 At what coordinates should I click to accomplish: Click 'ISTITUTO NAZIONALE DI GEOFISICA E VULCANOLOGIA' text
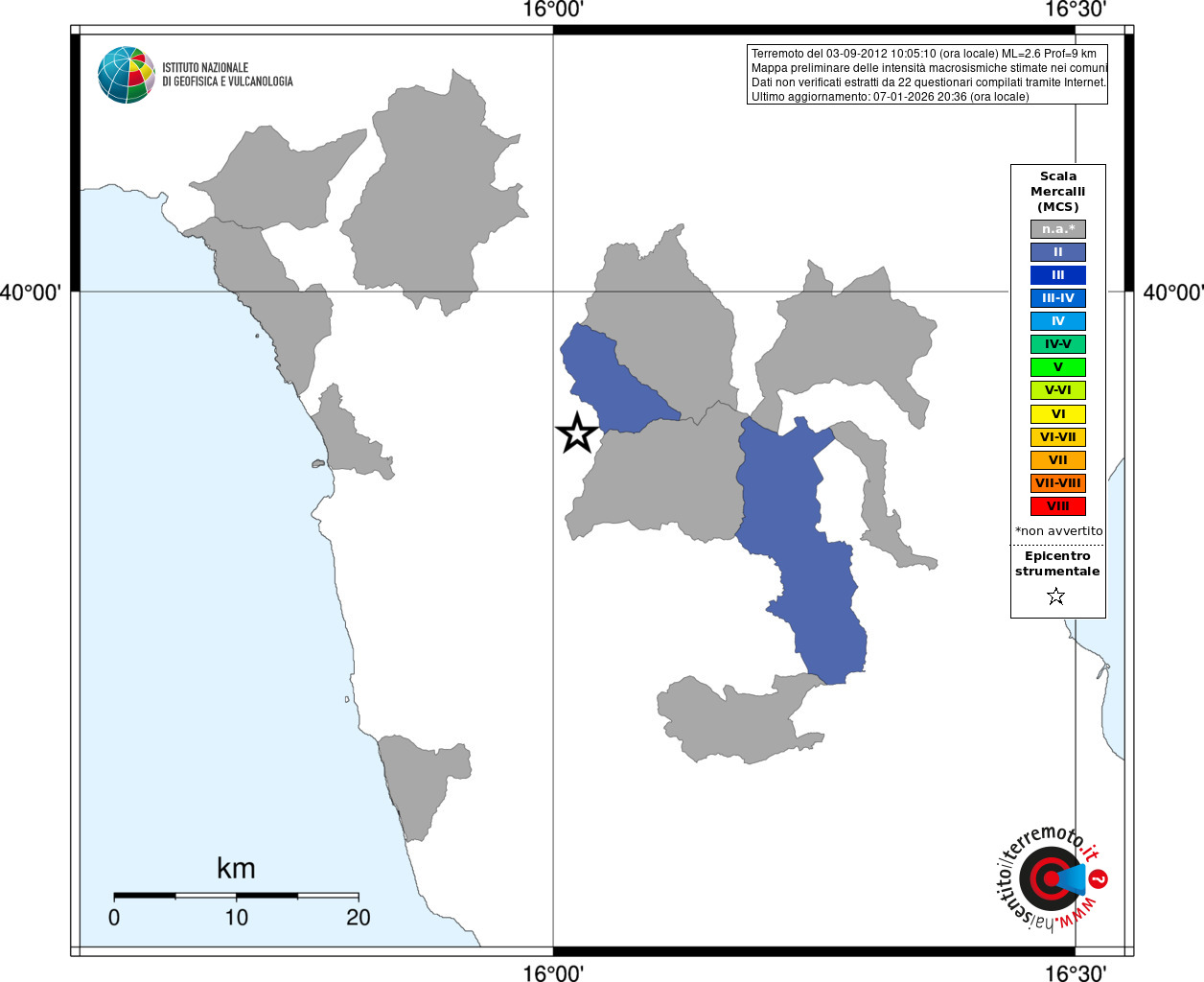(x=227, y=75)
